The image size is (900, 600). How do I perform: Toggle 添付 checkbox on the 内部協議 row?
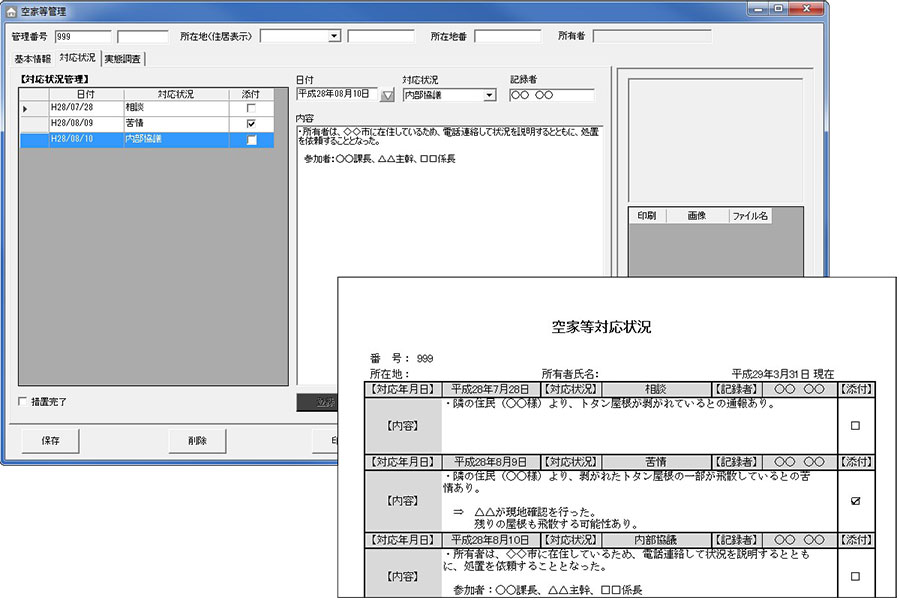(251, 140)
